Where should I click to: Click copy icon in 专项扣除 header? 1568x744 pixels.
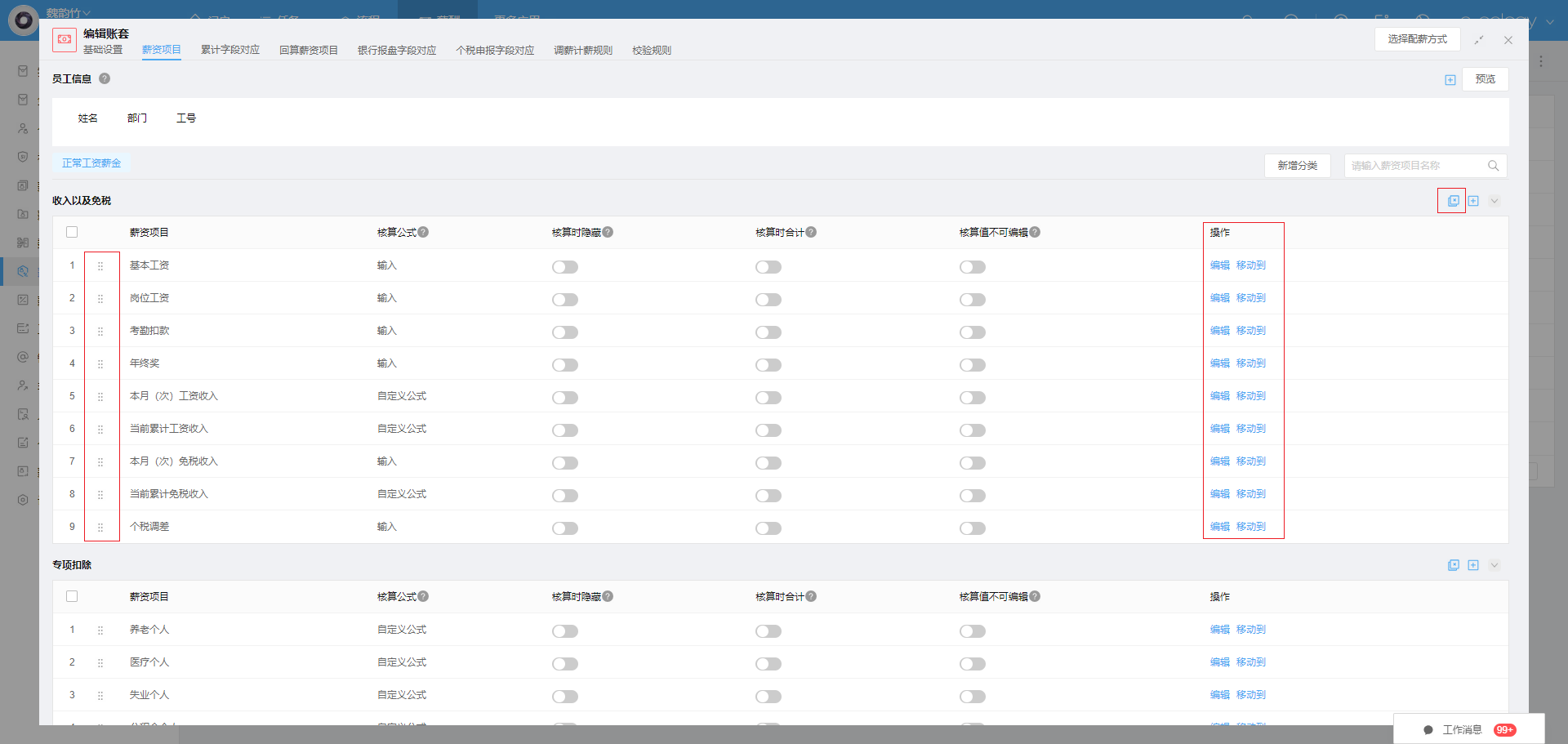1454,565
